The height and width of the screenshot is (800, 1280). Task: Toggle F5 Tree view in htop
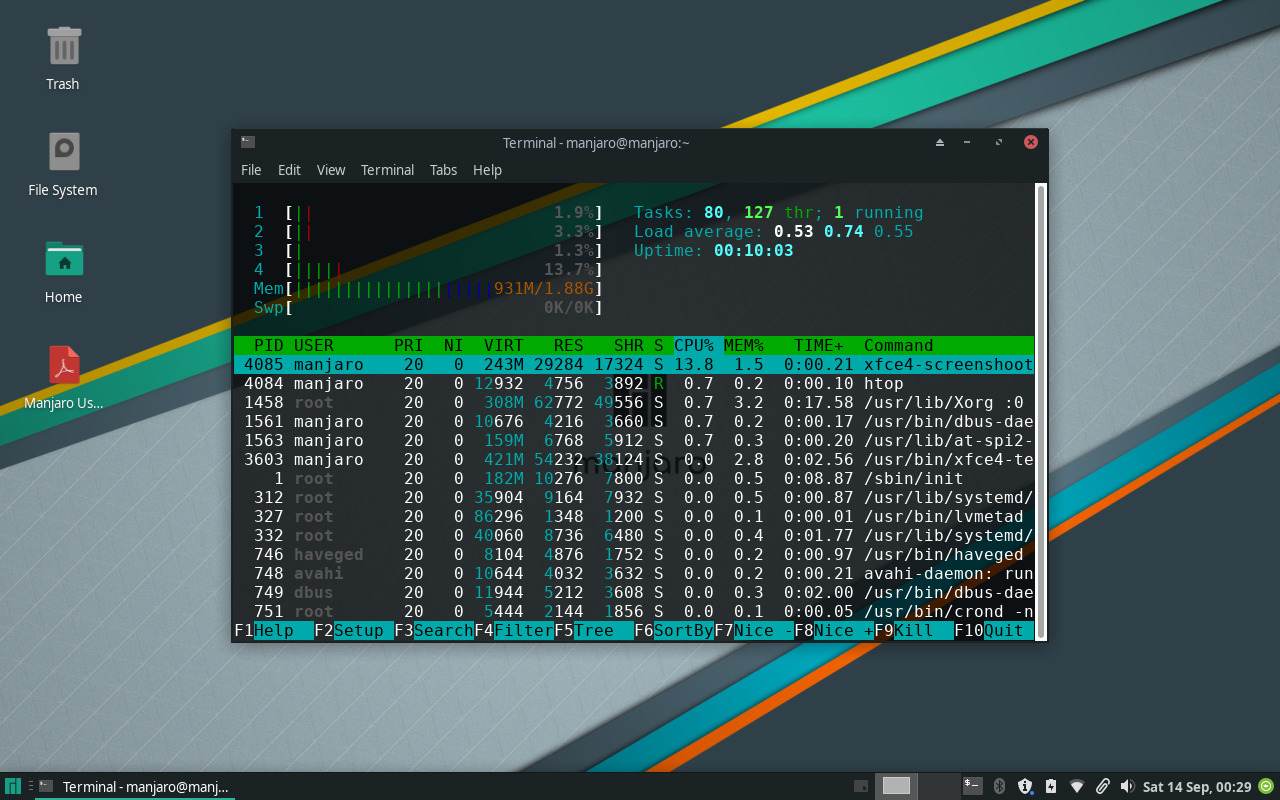594,630
